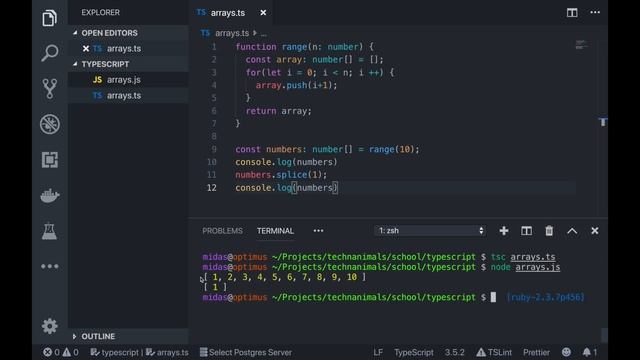Open the Explorer view in activity bar
The height and width of the screenshot is (360, 640).
[x=49, y=18]
